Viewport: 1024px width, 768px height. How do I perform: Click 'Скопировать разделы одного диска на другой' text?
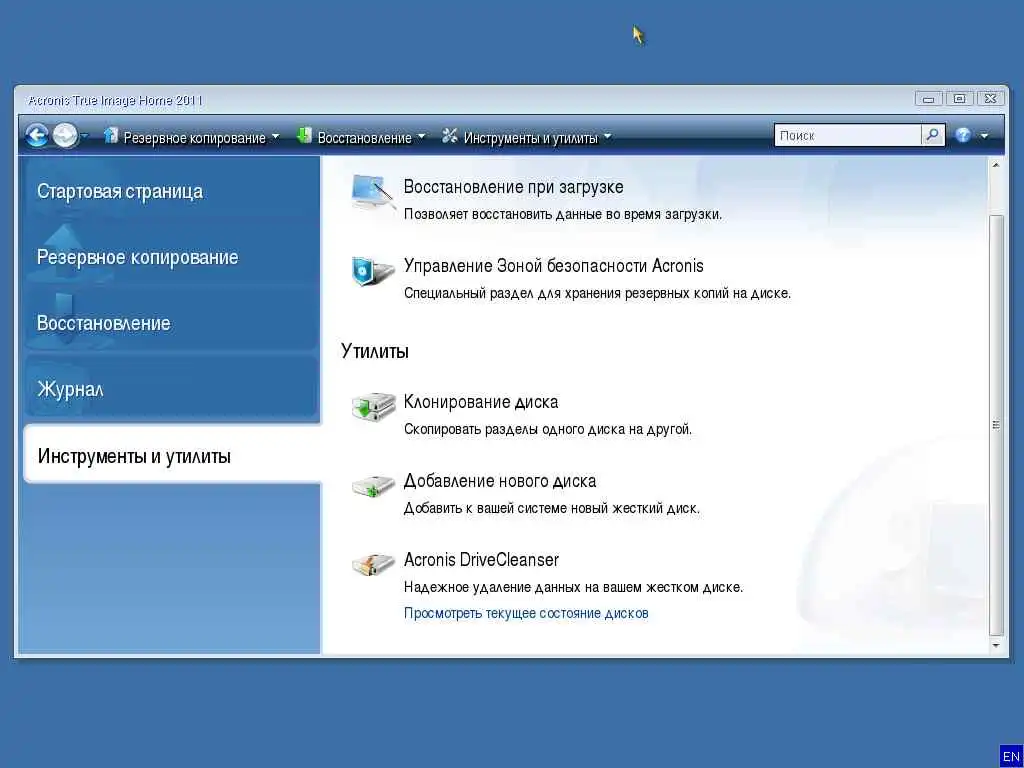548,430
